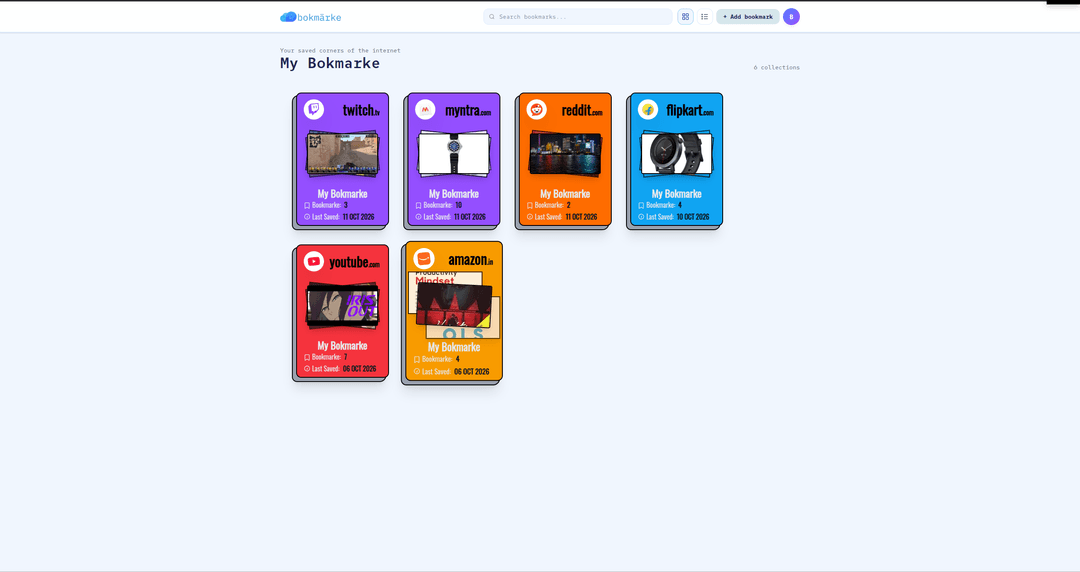
Task: Click "06 OCT 2026" date on amazon card
Action: (x=472, y=371)
